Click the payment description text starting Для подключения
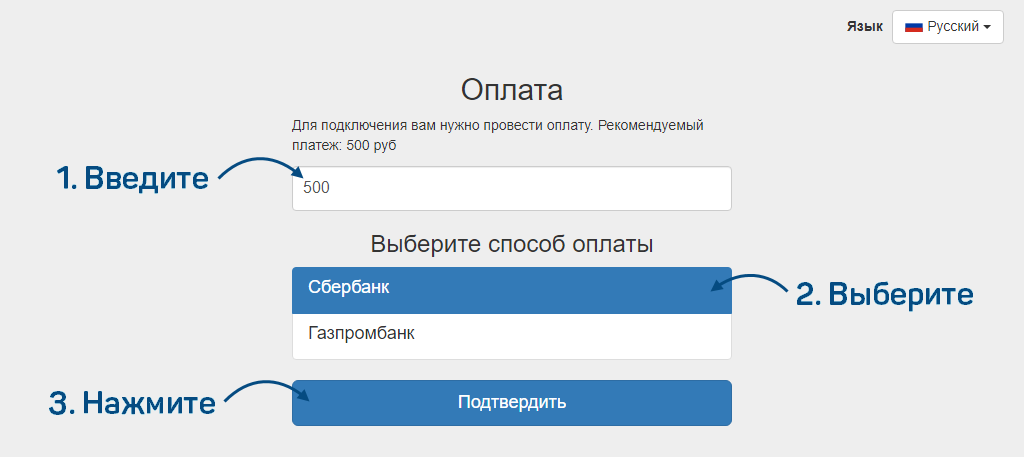 coord(497,126)
